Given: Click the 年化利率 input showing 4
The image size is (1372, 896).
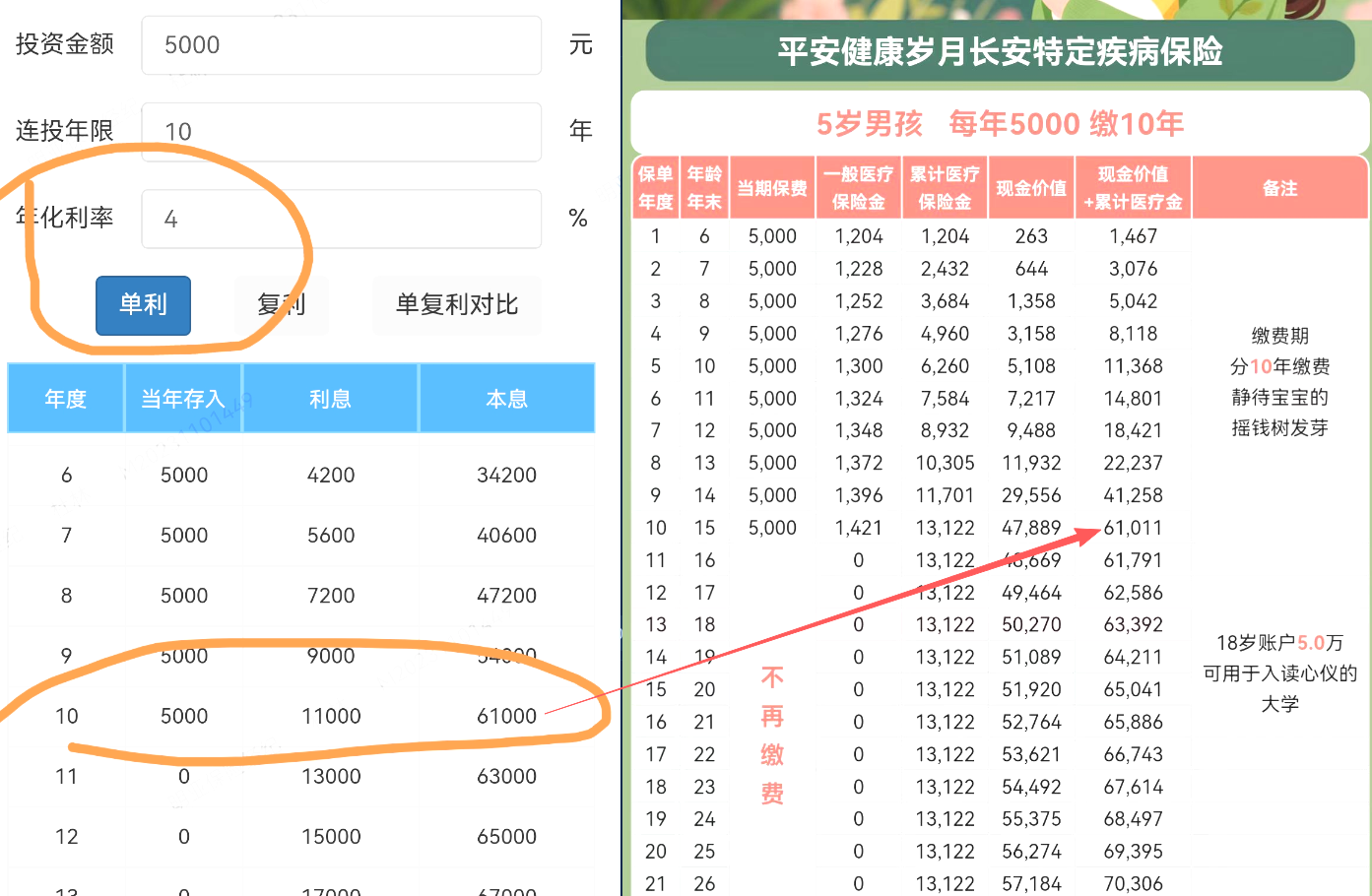Looking at the screenshot, I should point(341,219).
